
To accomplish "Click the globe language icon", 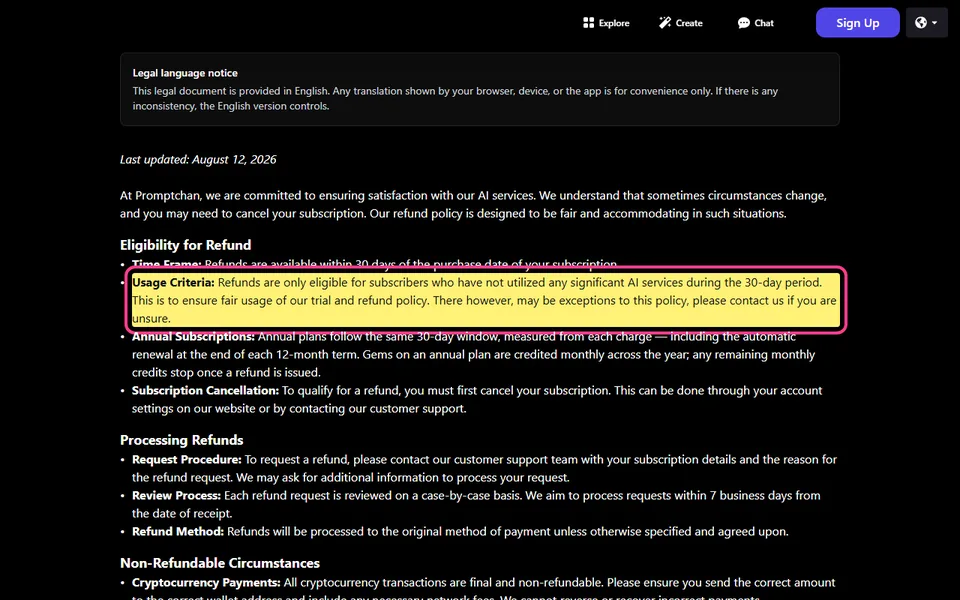I will [921, 23].
